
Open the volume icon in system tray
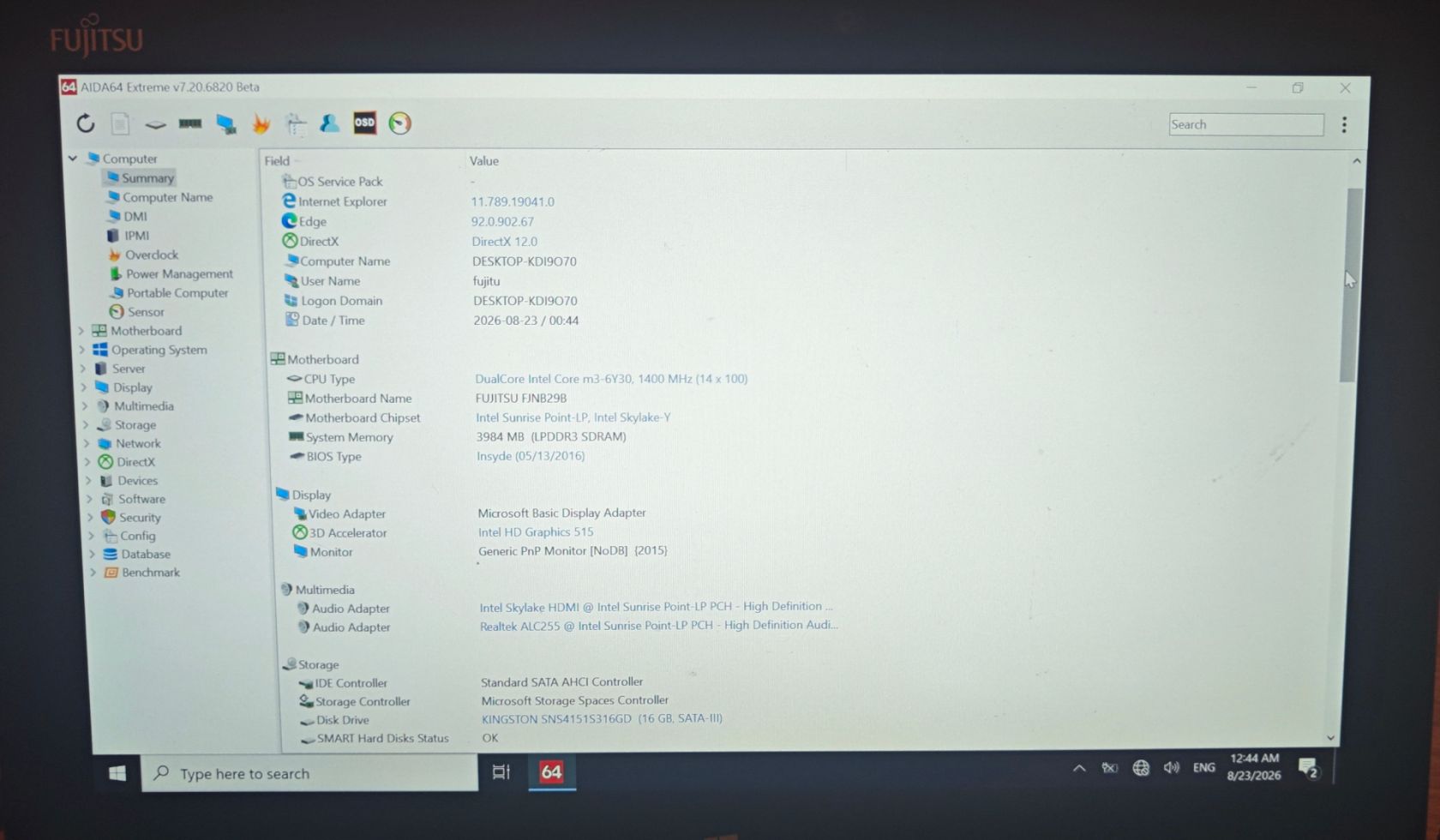click(1171, 768)
